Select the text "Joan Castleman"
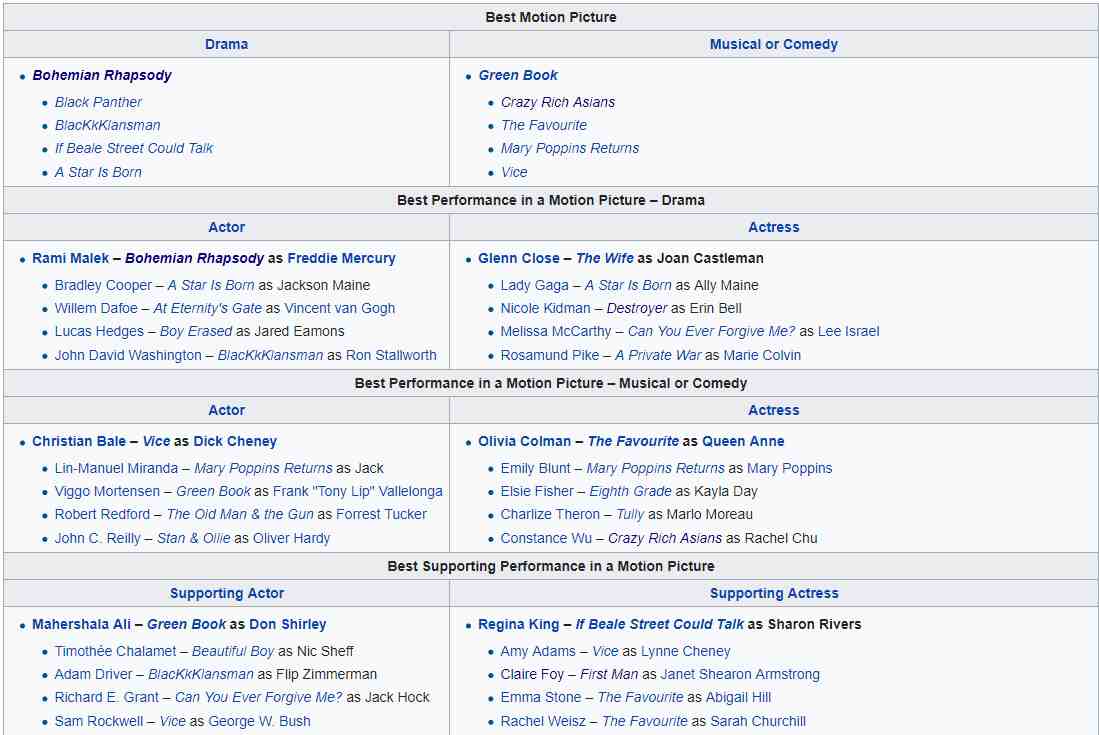The image size is (1099, 735). 710,258
